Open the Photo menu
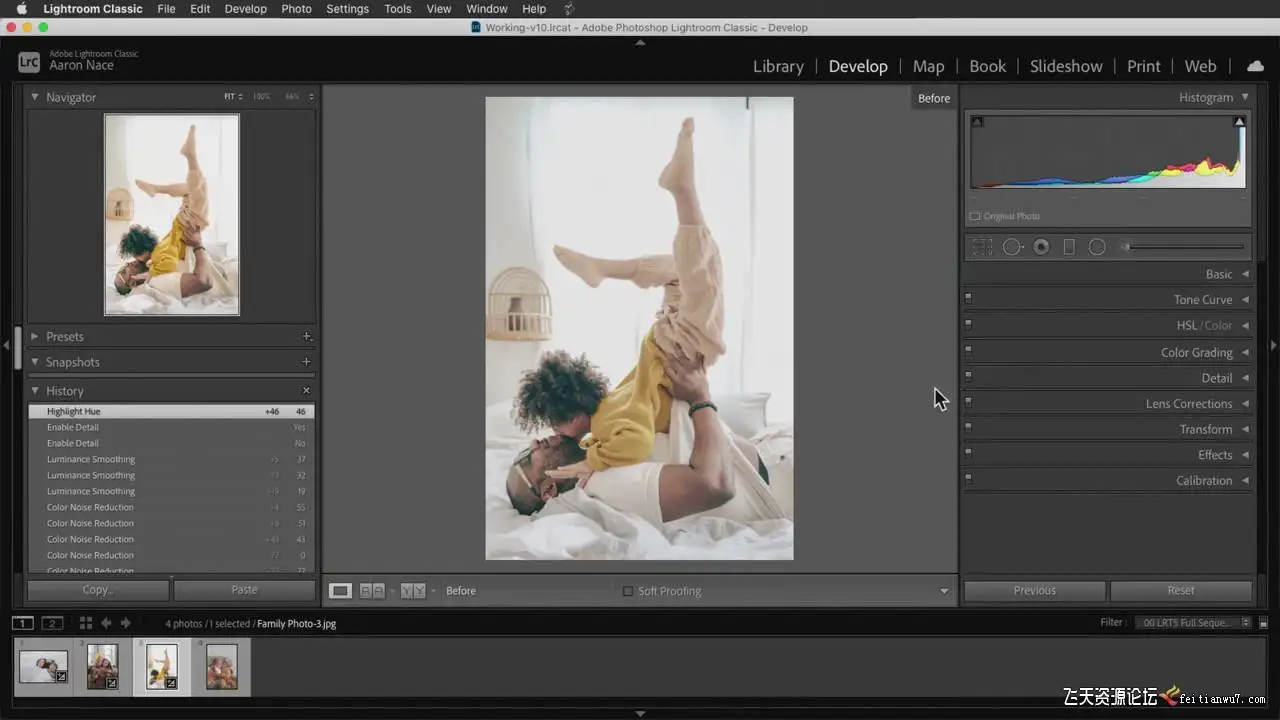 (x=296, y=9)
